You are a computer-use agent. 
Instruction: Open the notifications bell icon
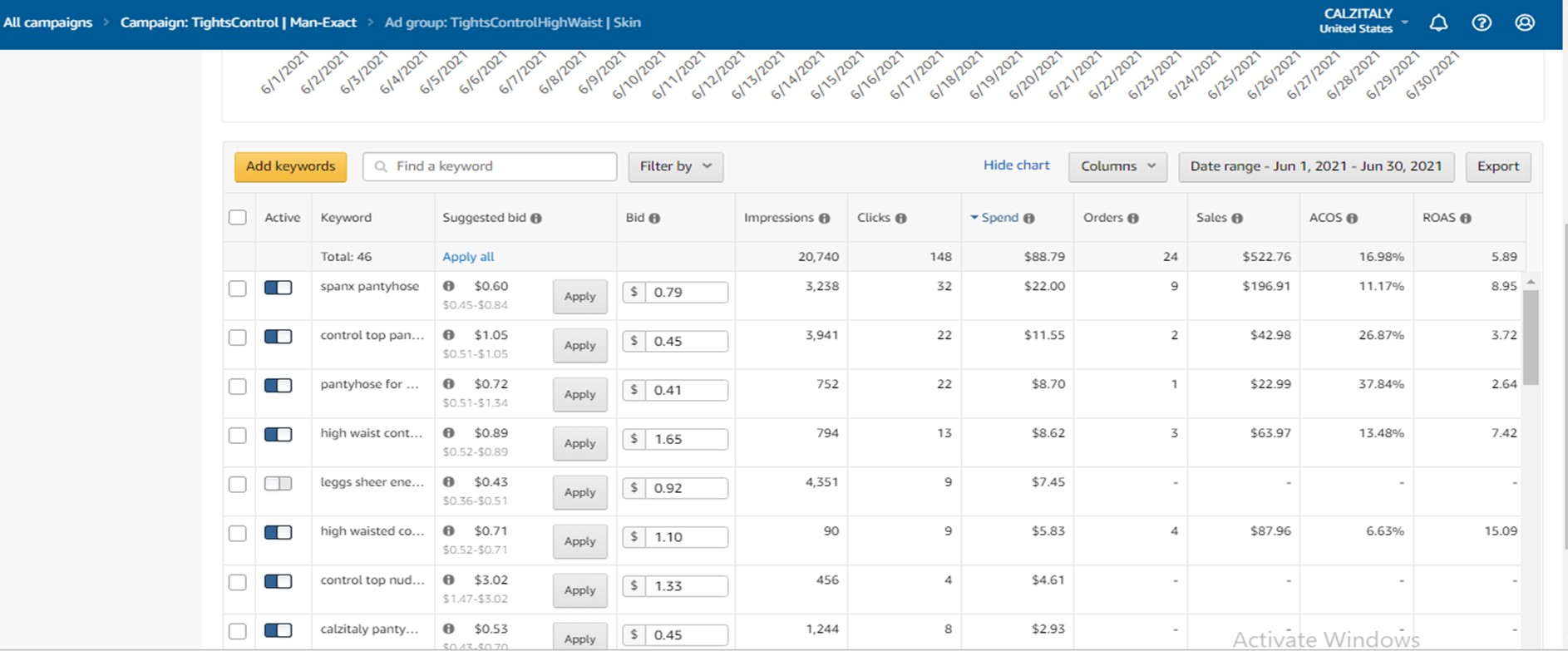pyautogui.click(x=1438, y=22)
